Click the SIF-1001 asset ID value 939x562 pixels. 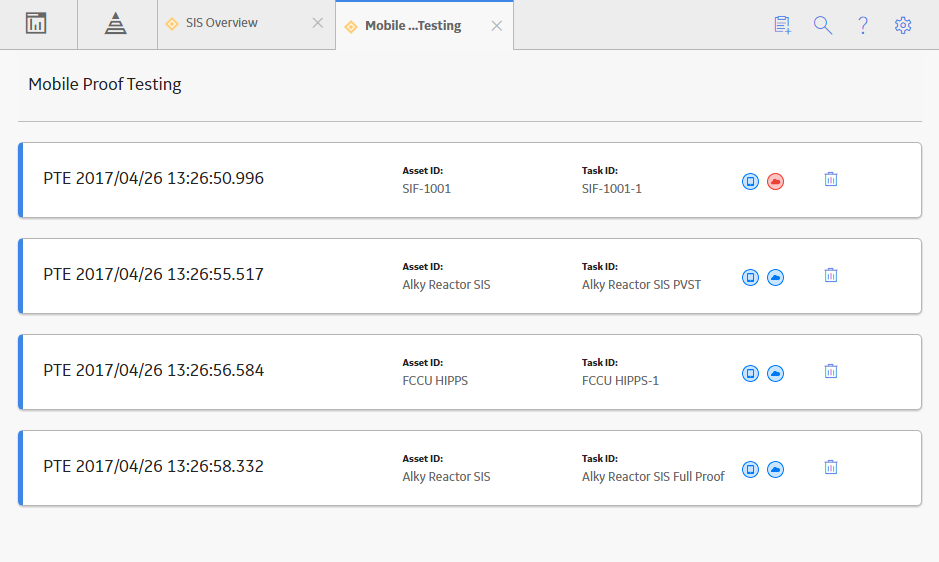point(426,189)
